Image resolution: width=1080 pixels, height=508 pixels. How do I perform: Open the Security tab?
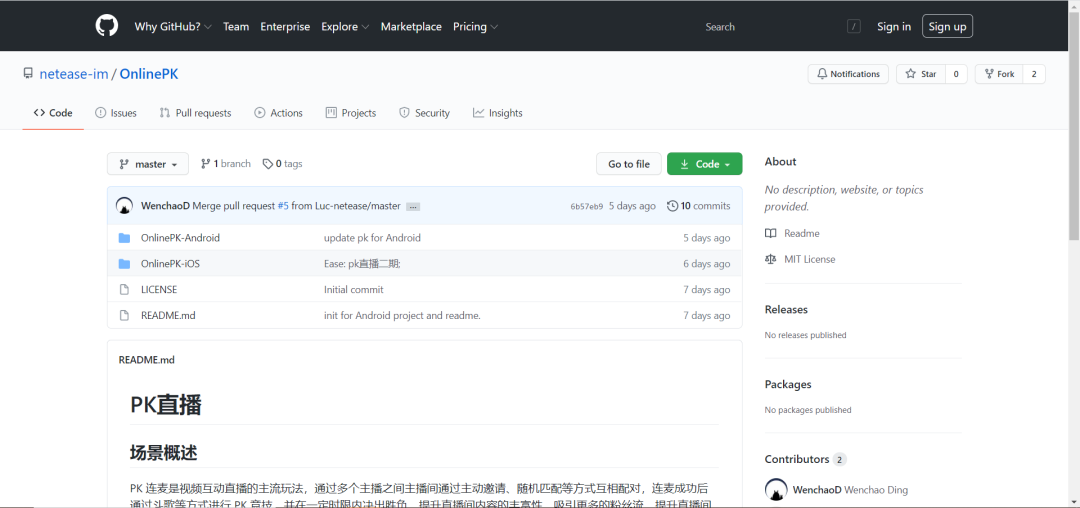click(424, 113)
